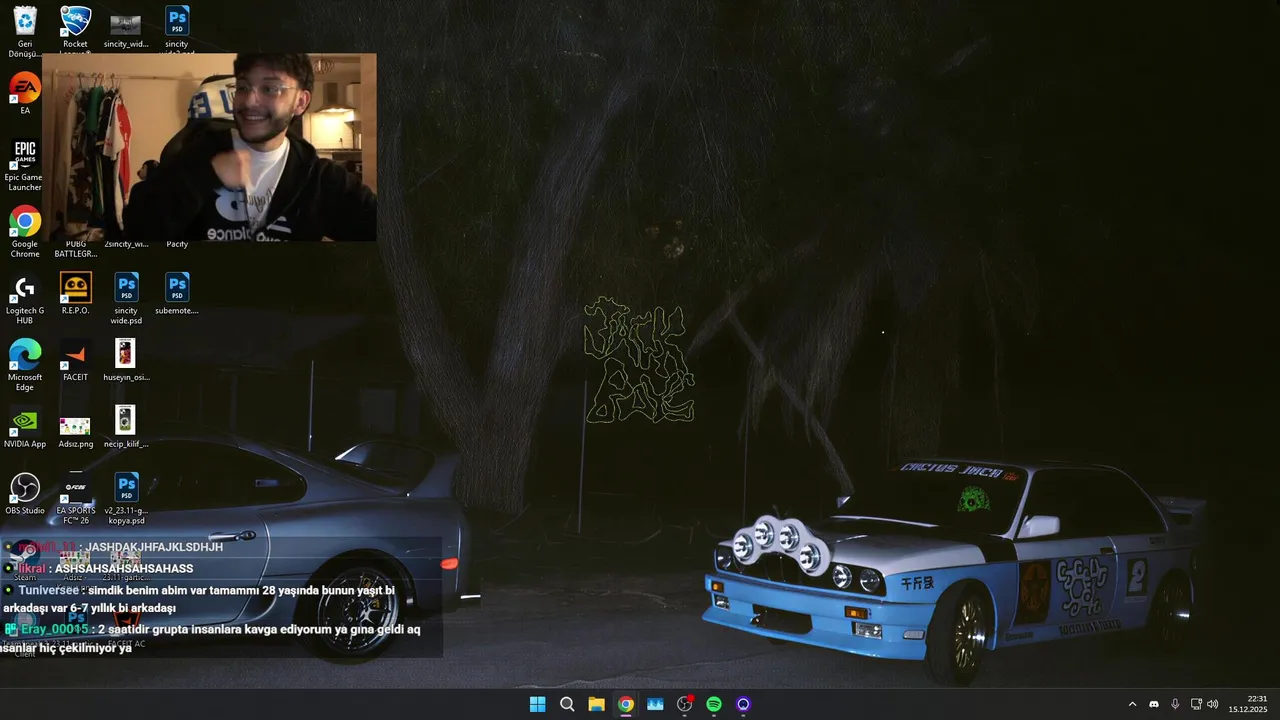Open the blue chart app in taskbar
Image resolution: width=1280 pixels, height=720 pixels.
tap(655, 704)
